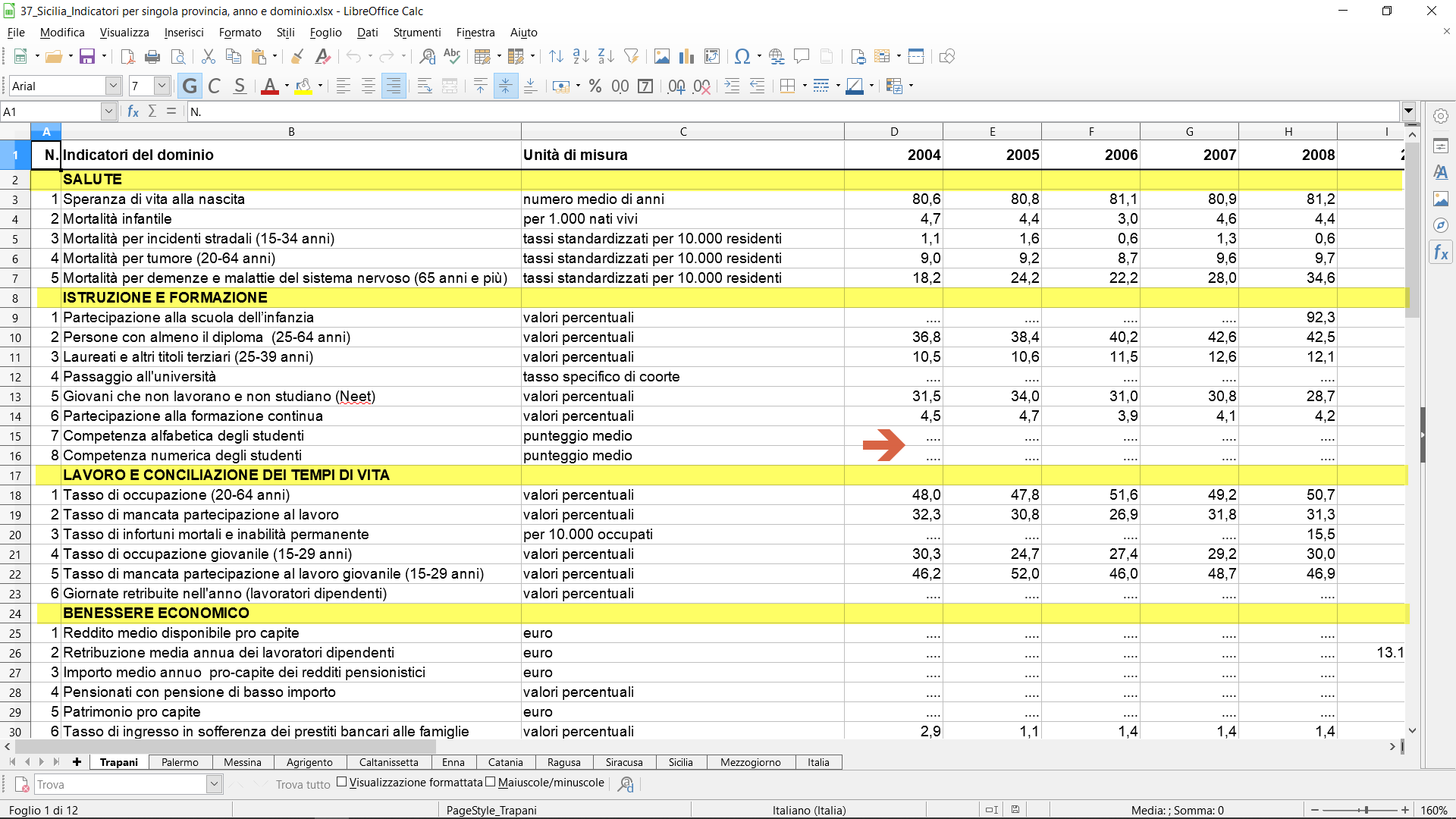Image resolution: width=1456 pixels, height=819 pixels.
Task: Click the Save document icon
Action: (x=87, y=57)
